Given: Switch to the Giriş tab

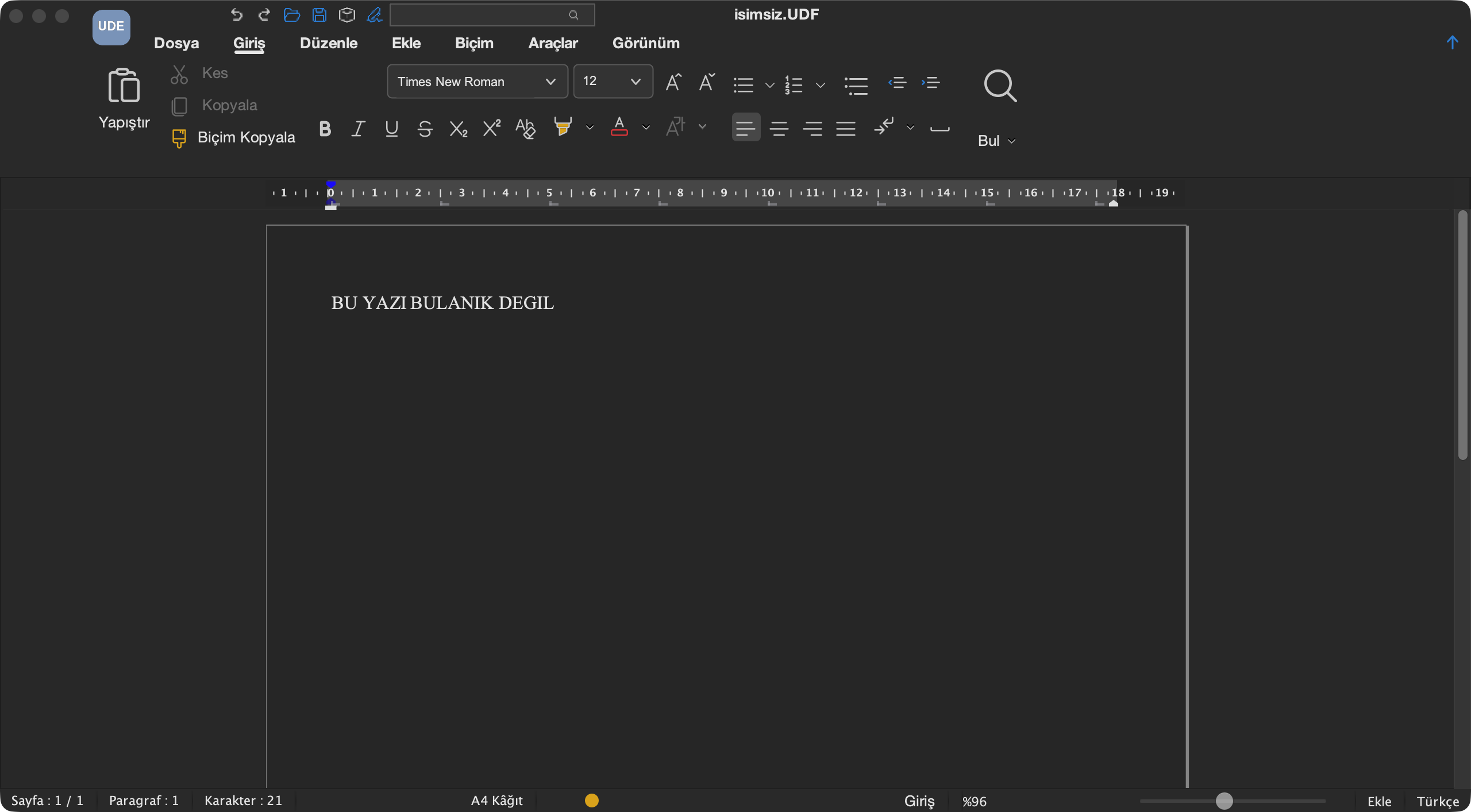Looking at the screenshot, I should pos(249,43).
